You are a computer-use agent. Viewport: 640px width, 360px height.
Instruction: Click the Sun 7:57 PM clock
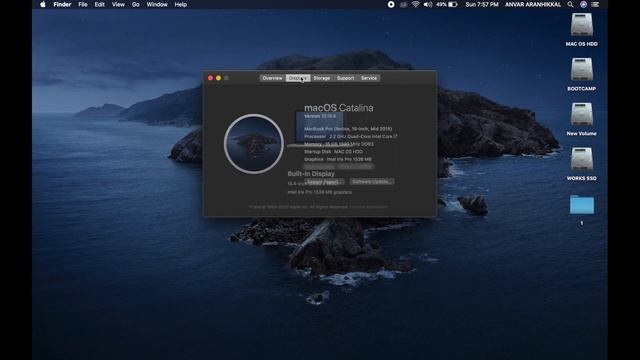[482, 4]
